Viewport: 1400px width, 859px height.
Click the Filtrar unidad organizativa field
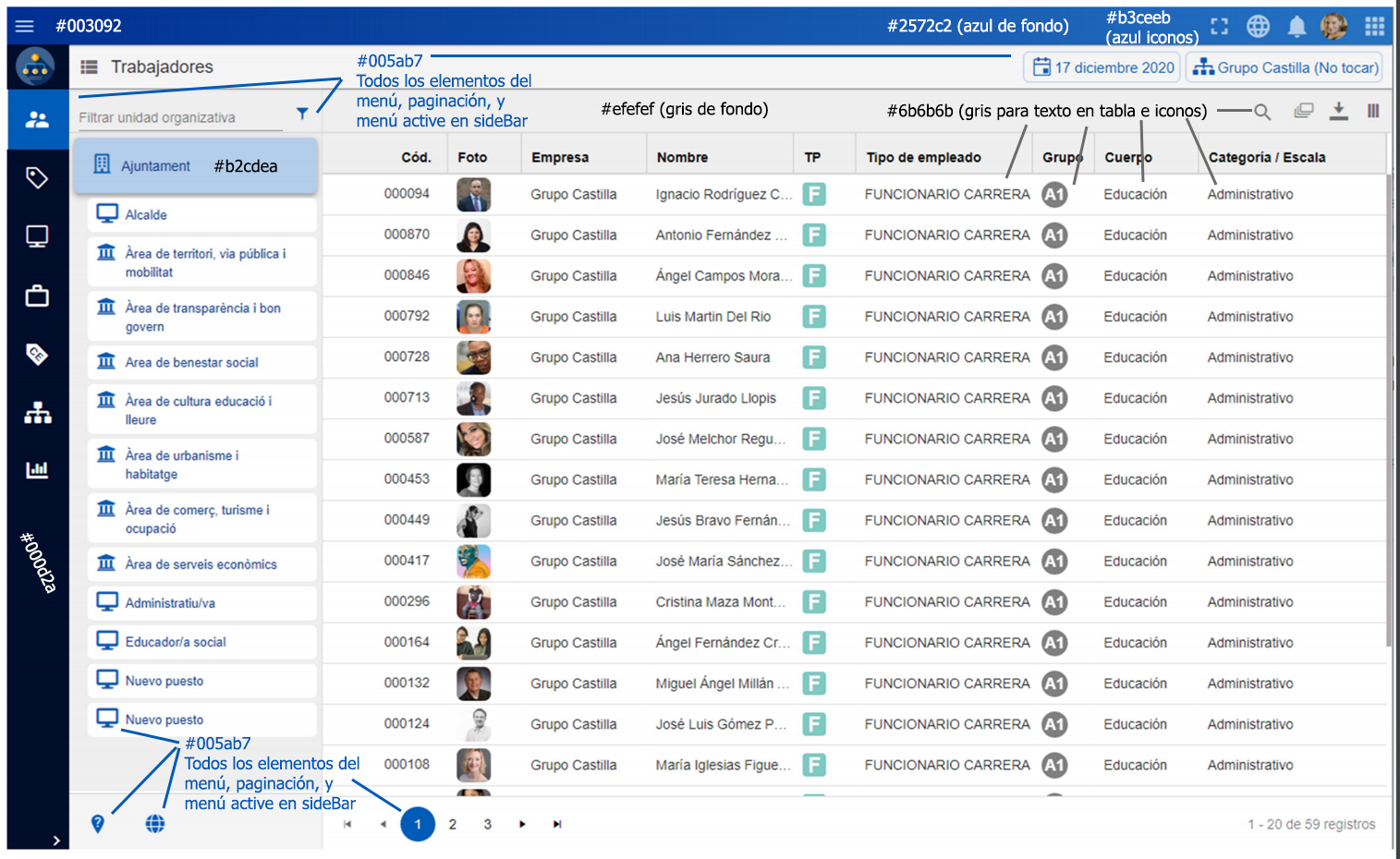[180, 117]
